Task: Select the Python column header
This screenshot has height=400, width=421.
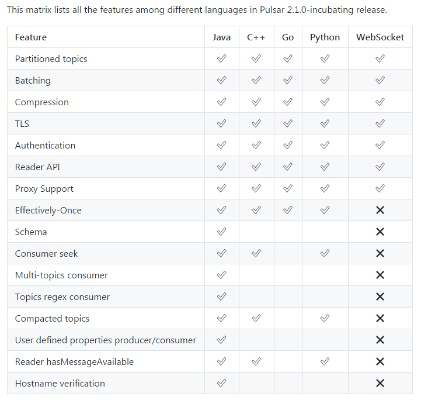Action: tap(325, 37)
